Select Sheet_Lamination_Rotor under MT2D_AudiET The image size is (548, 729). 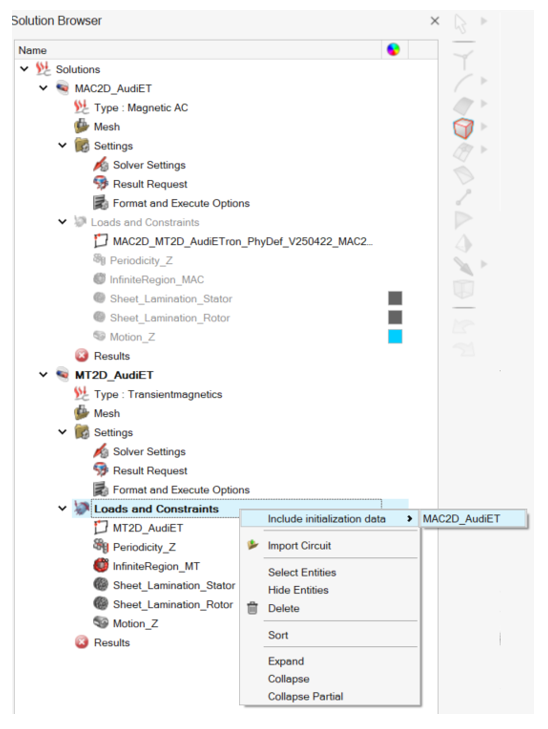click(173, 604)
